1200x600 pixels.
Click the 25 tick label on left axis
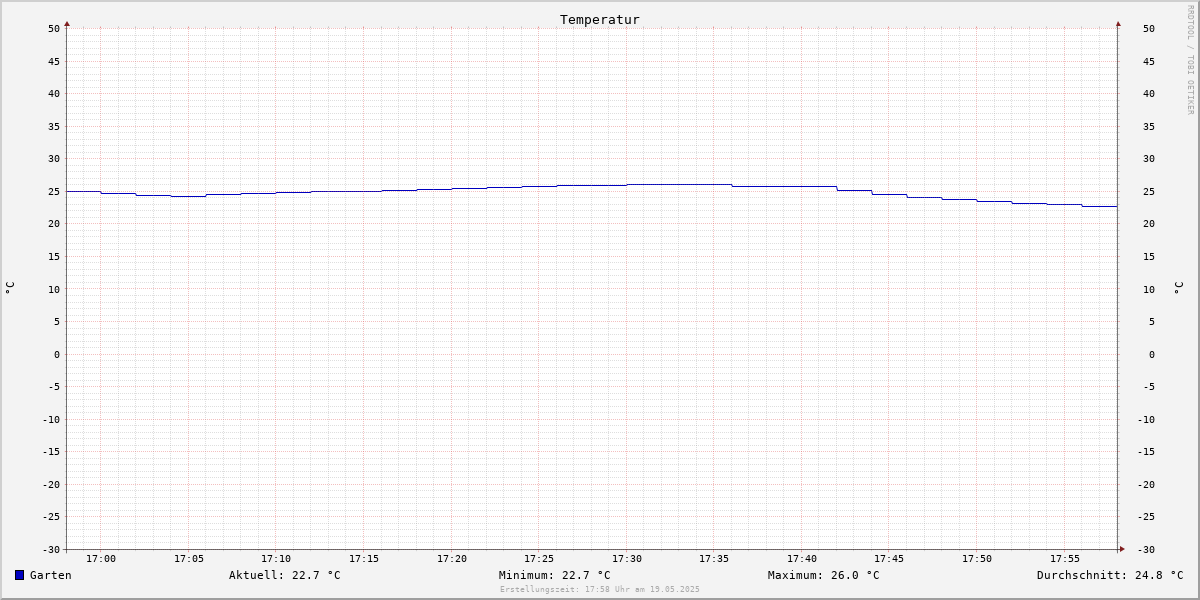[x=54, y=191]
